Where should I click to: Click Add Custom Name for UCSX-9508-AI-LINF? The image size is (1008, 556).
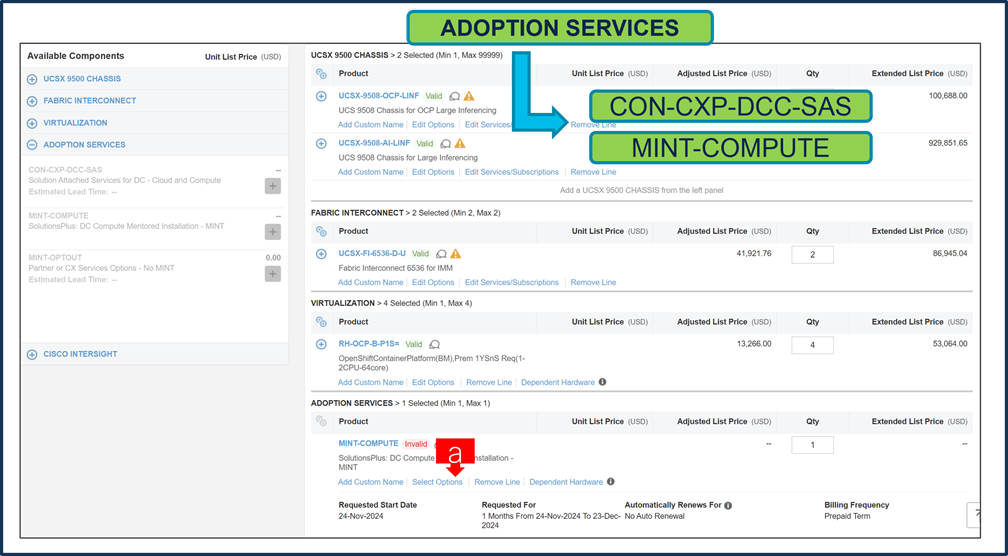(x=371, y=172)
